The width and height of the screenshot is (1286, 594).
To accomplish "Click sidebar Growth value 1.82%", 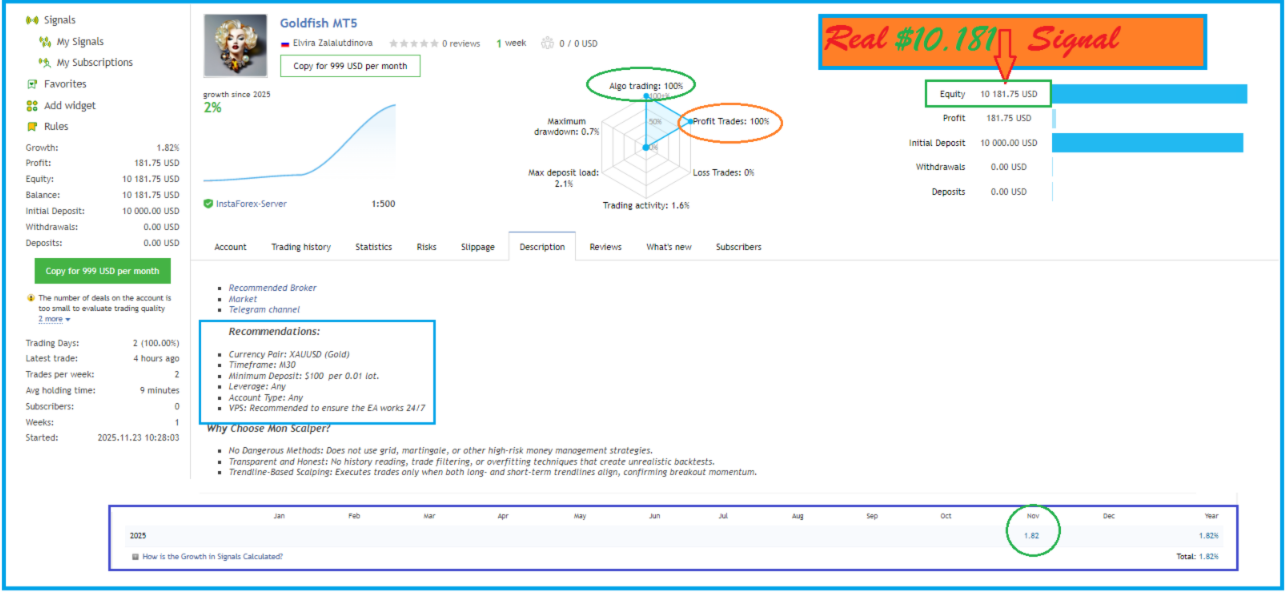I will (x=168, y=147).
